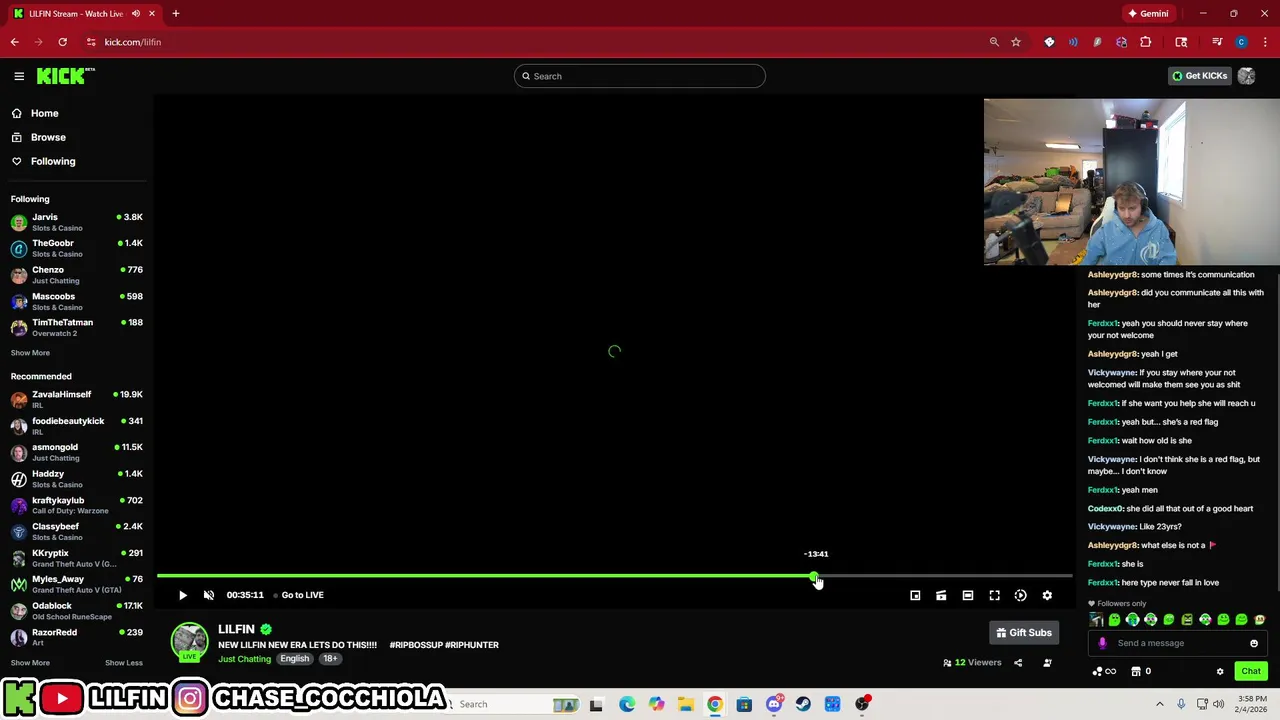Send message with Chat button
This screenshot has width=1280, height=720.
1251,671
